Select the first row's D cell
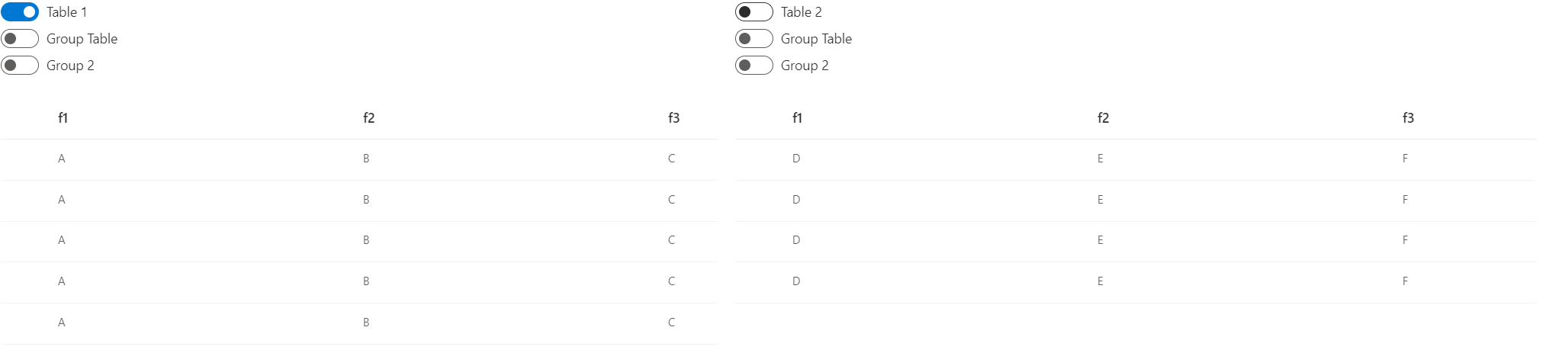The width and height of the screenshot is (1568, 353). 796,159
